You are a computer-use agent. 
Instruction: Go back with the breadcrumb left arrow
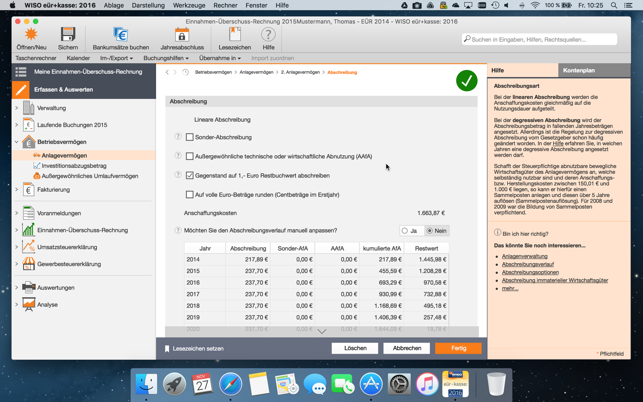tap(167, 72)
